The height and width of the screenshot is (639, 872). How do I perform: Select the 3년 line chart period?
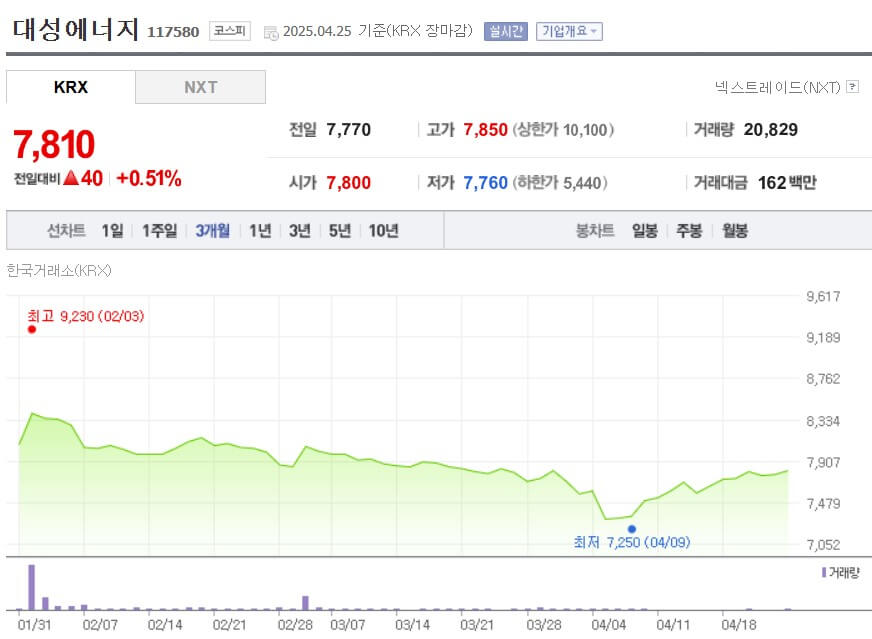click(300, 230)
